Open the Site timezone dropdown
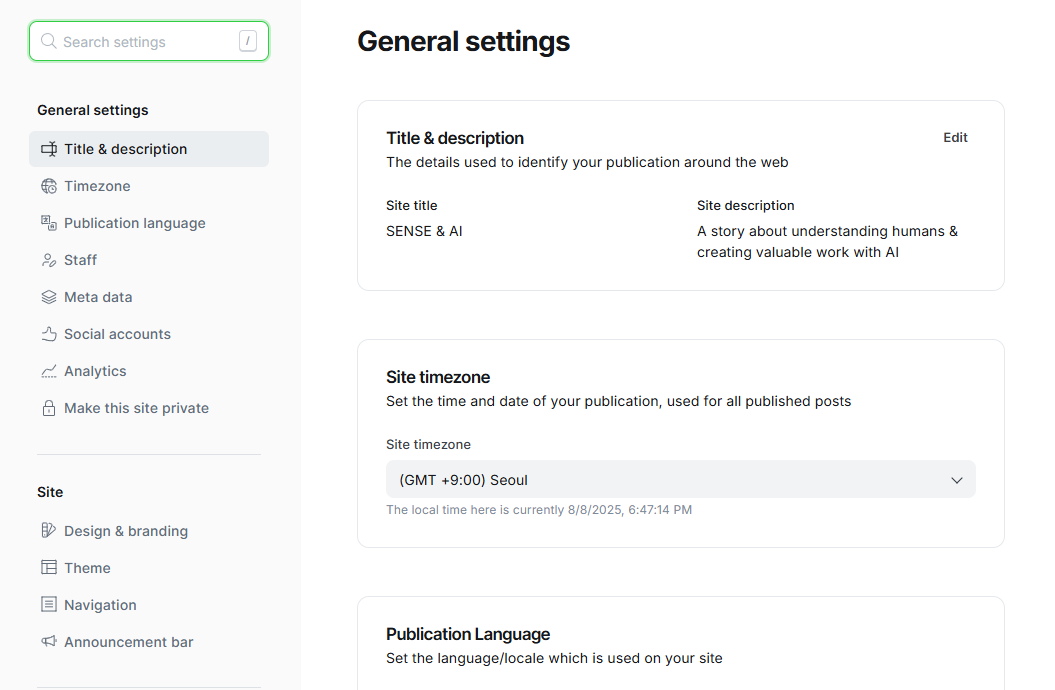The image size is (1055, 690). pos(680,480)
